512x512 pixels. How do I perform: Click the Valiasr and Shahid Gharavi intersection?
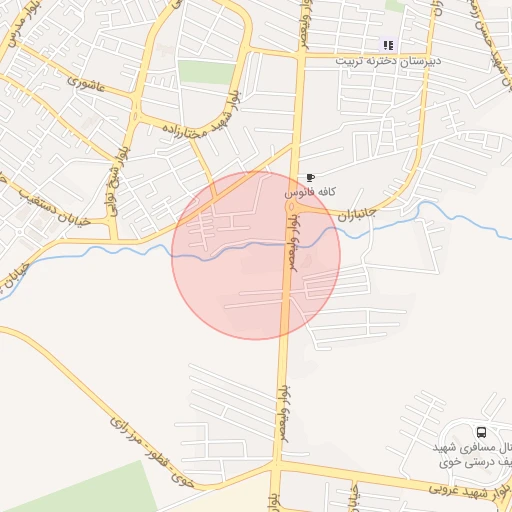tap(276, 464)
